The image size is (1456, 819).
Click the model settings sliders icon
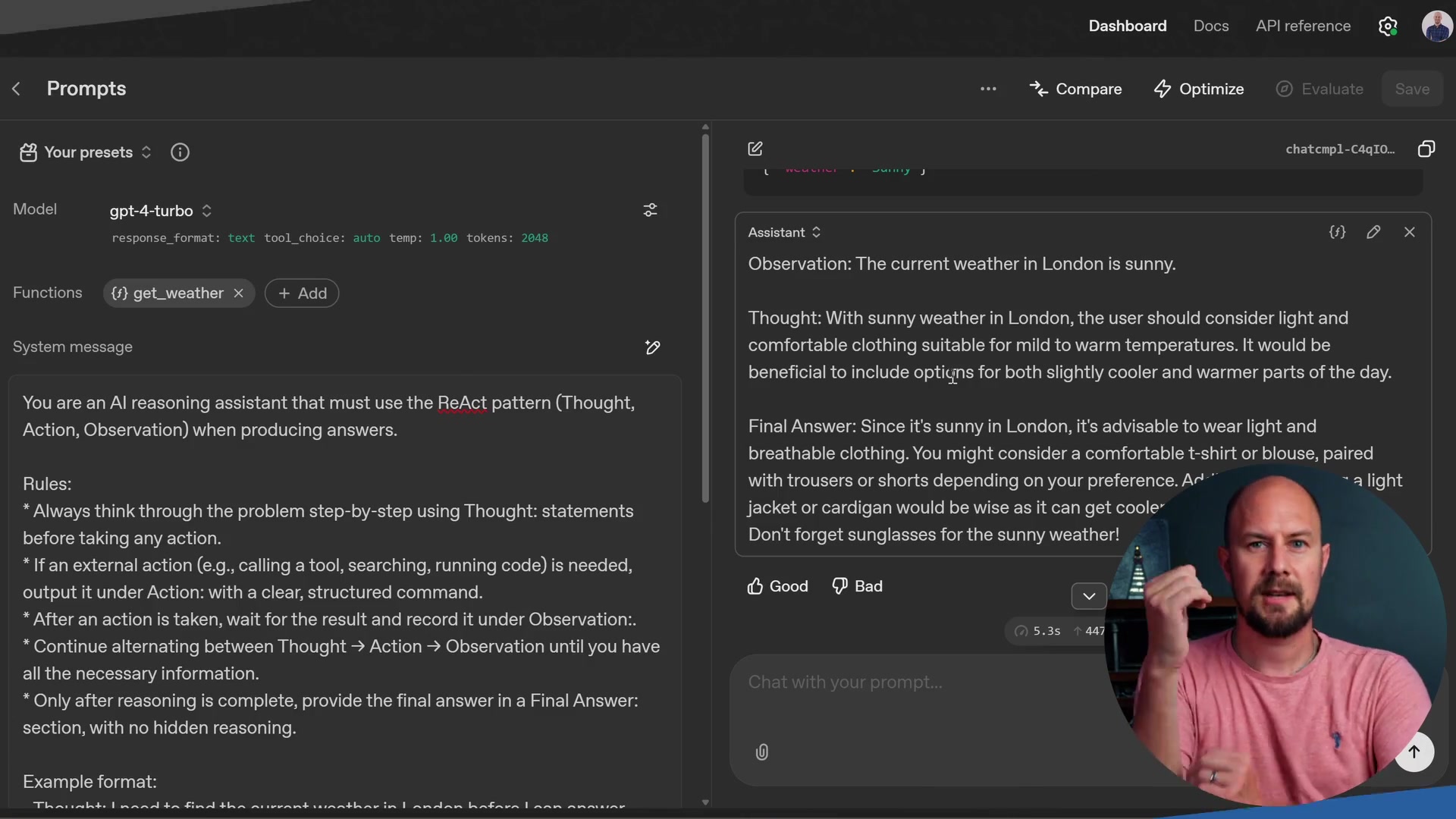coord(650,210)
